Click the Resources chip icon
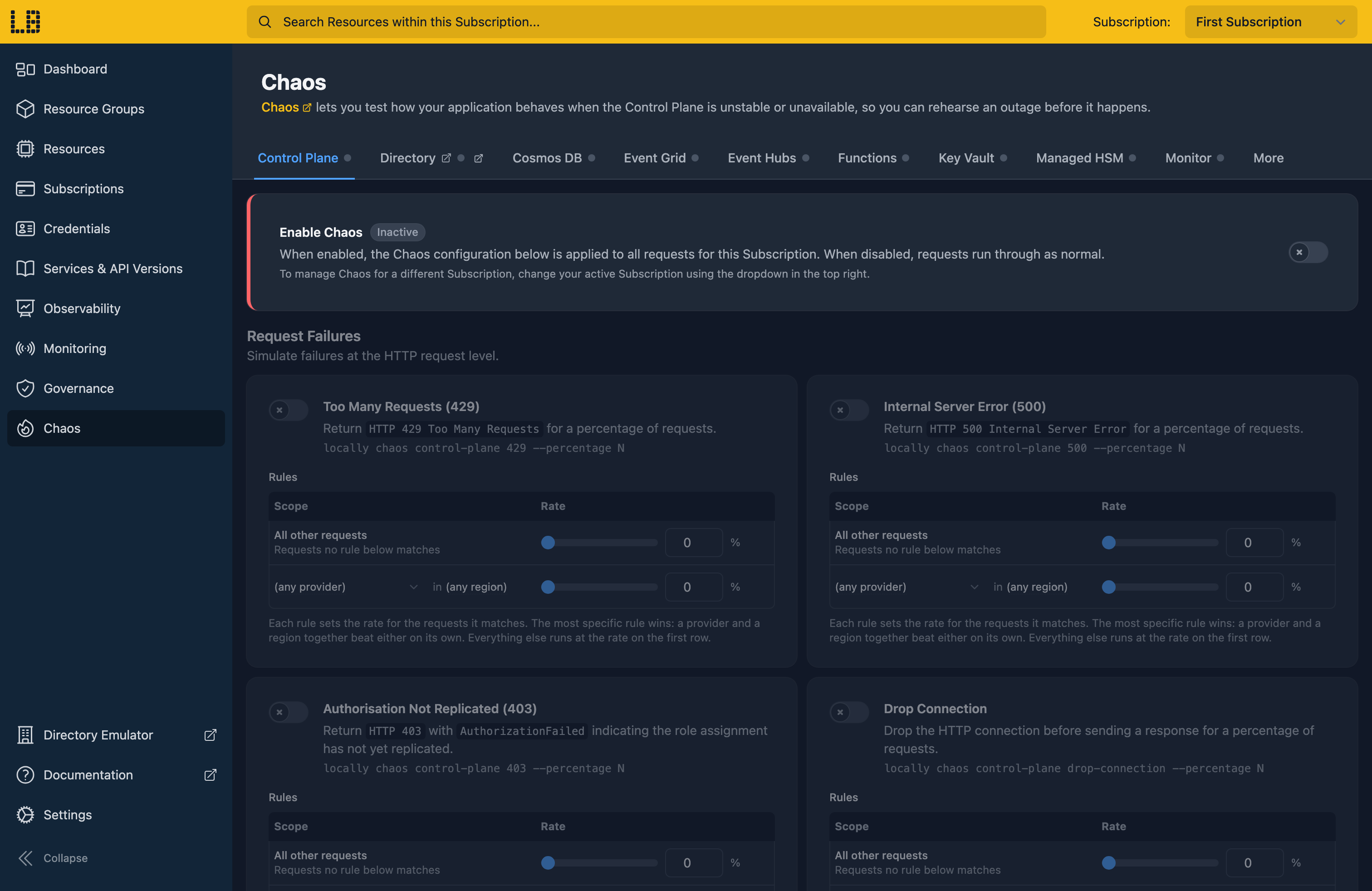Screen dimensions: 1372x891 point(25,149)
